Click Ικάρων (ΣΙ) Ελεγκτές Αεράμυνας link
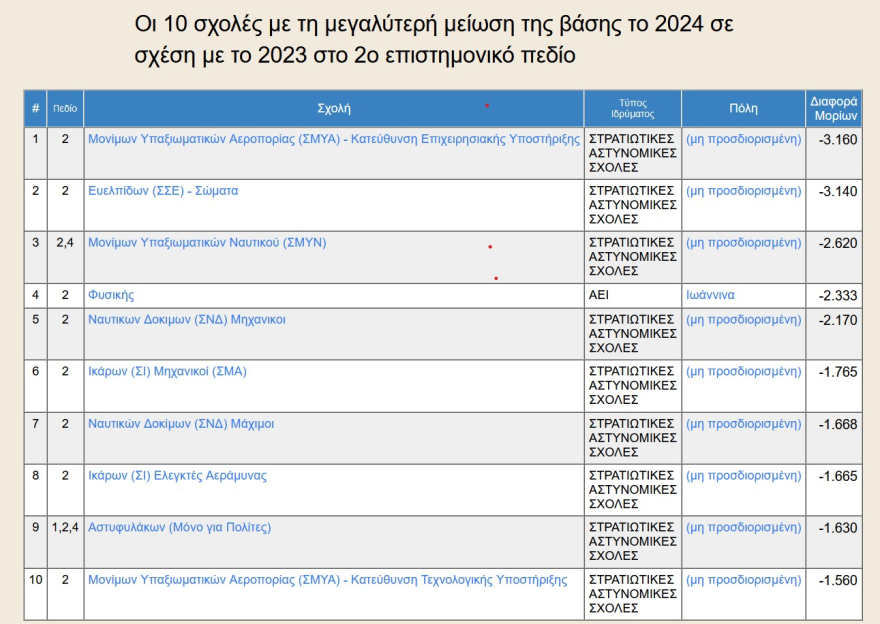 (x=177, y=475)
